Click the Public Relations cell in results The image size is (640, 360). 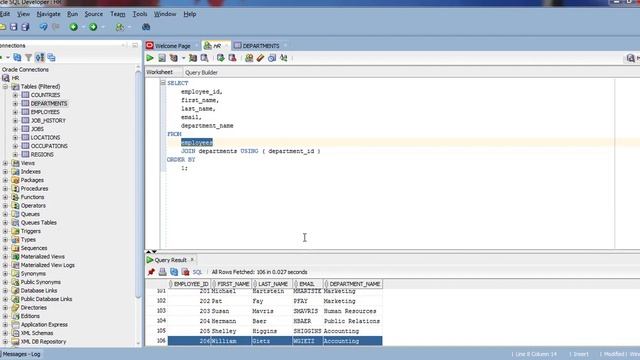[352, 321]
